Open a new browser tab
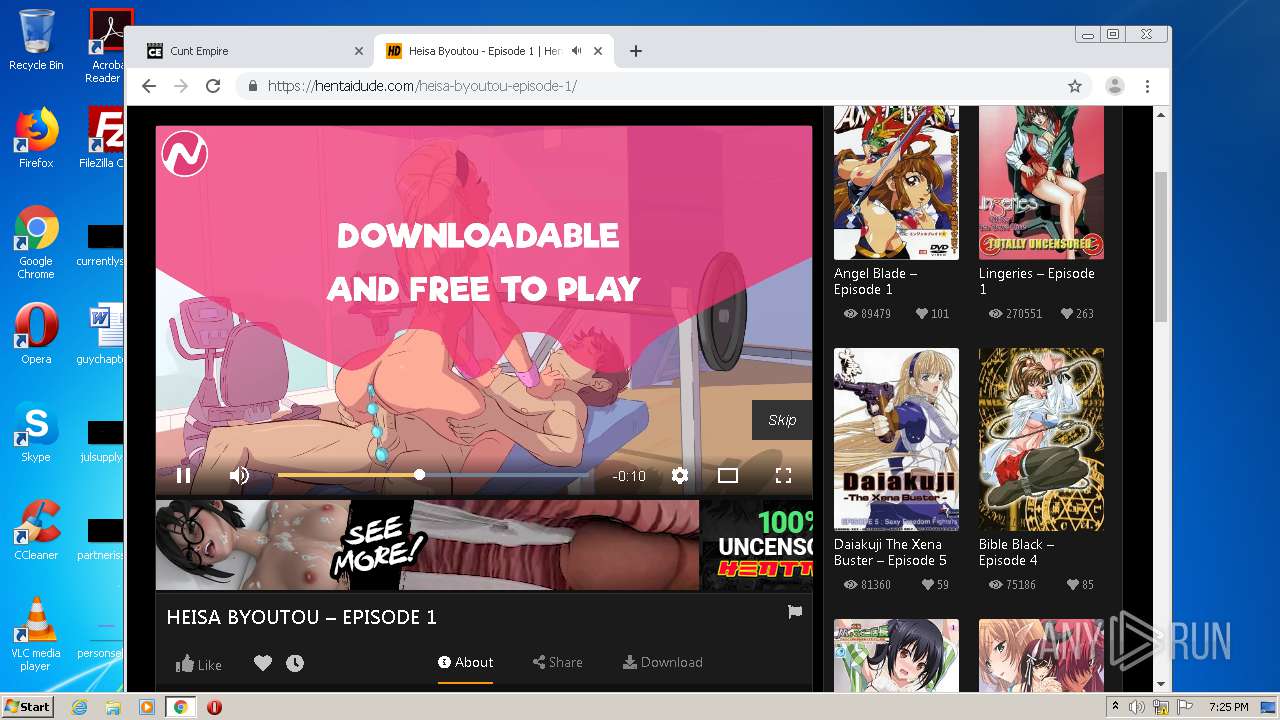 click(635, 51)
